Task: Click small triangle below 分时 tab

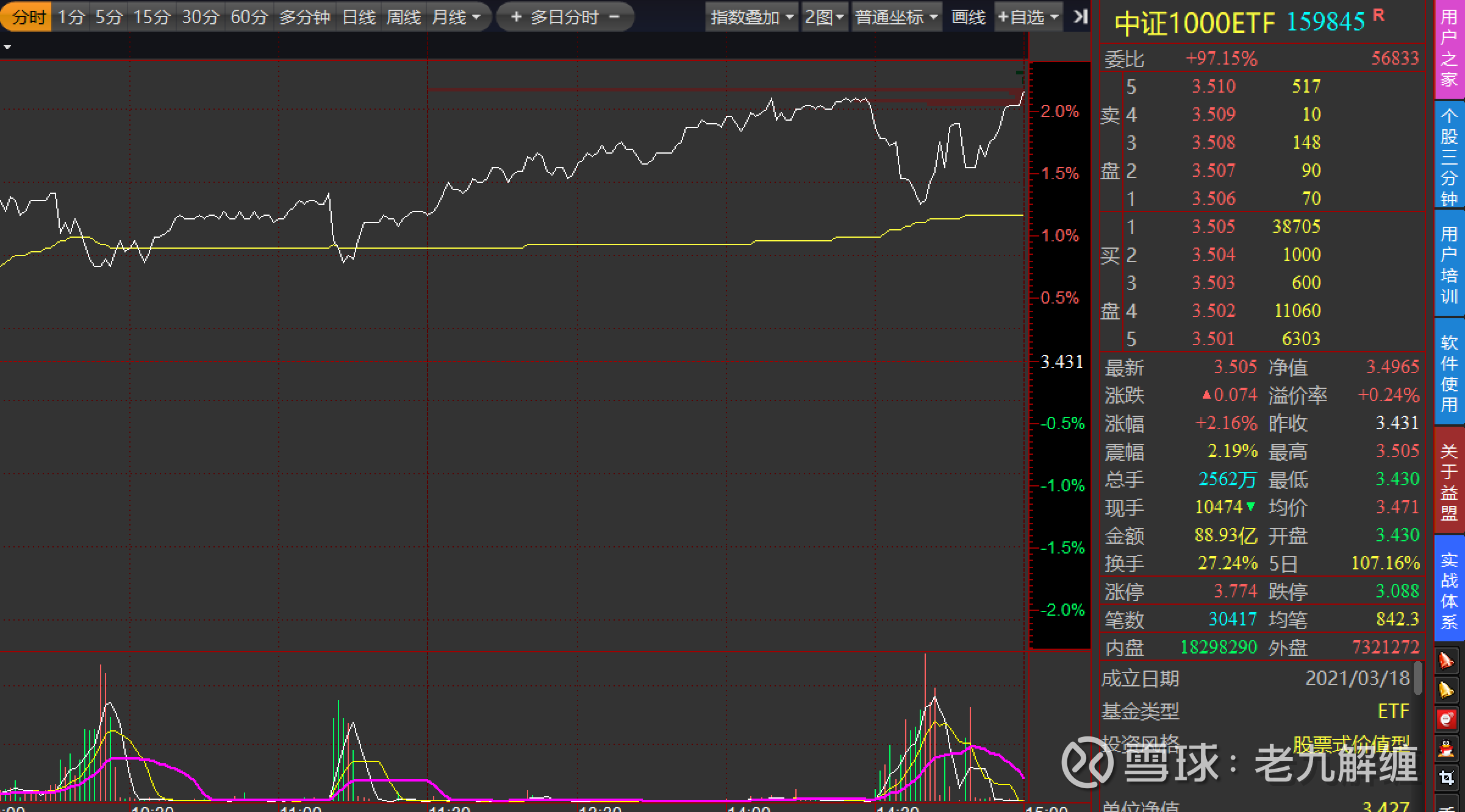Action: (x=7, y=47)
